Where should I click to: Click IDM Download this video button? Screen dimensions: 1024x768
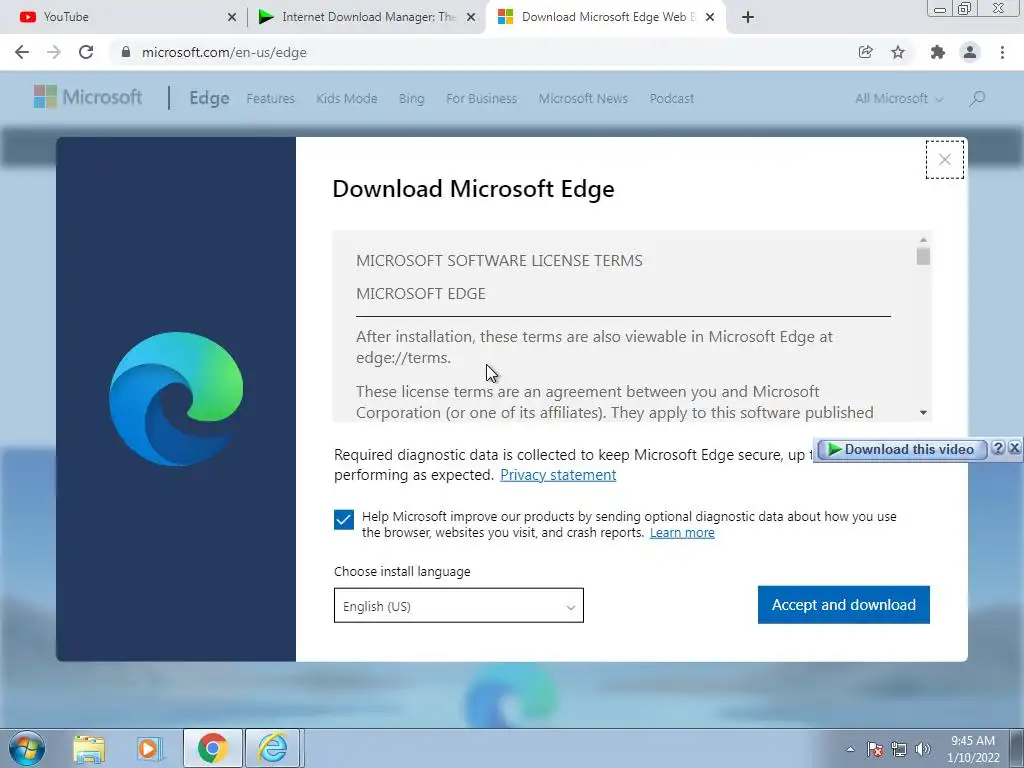901,449
